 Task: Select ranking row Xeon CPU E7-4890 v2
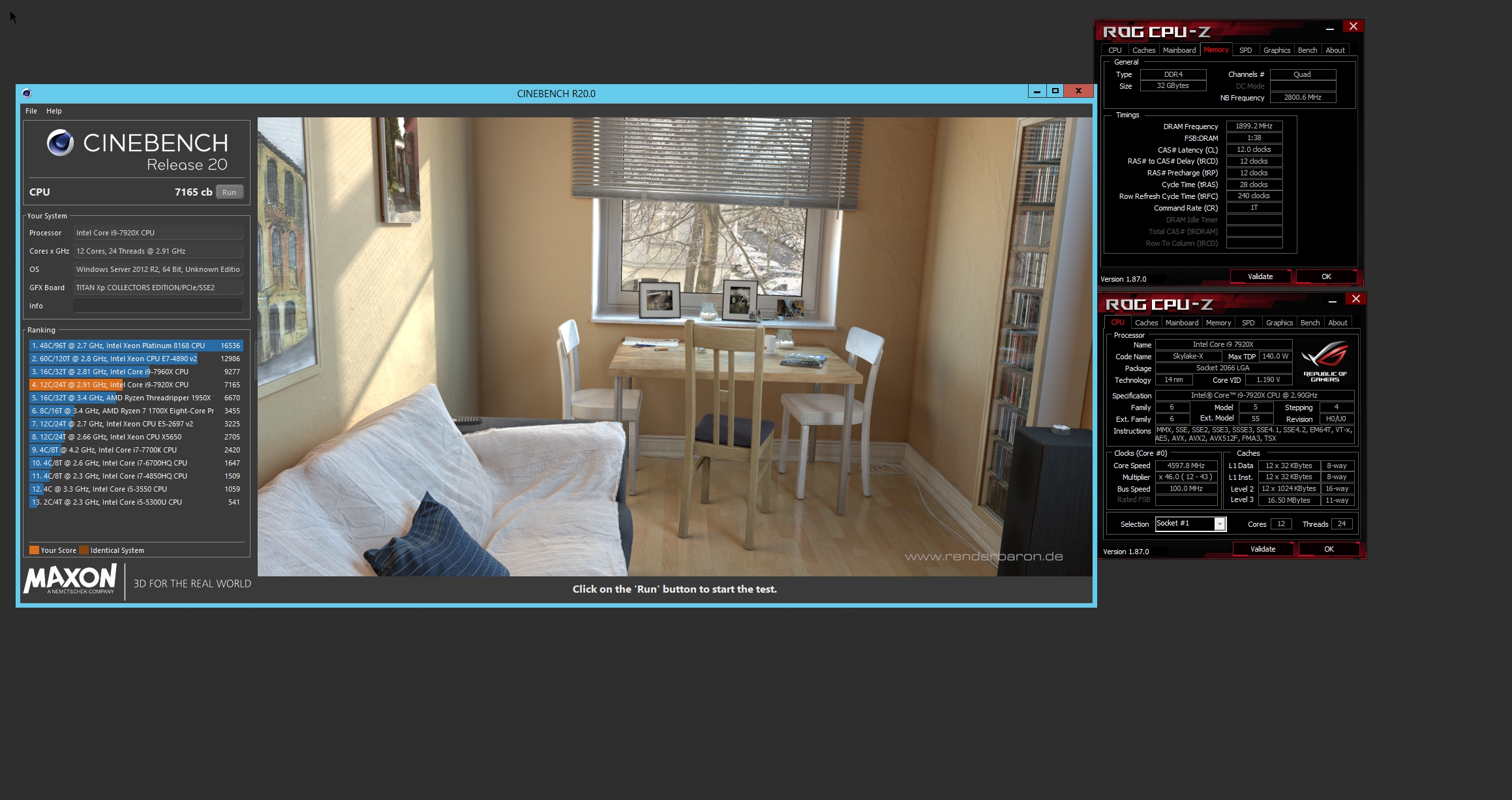(136, 359)
